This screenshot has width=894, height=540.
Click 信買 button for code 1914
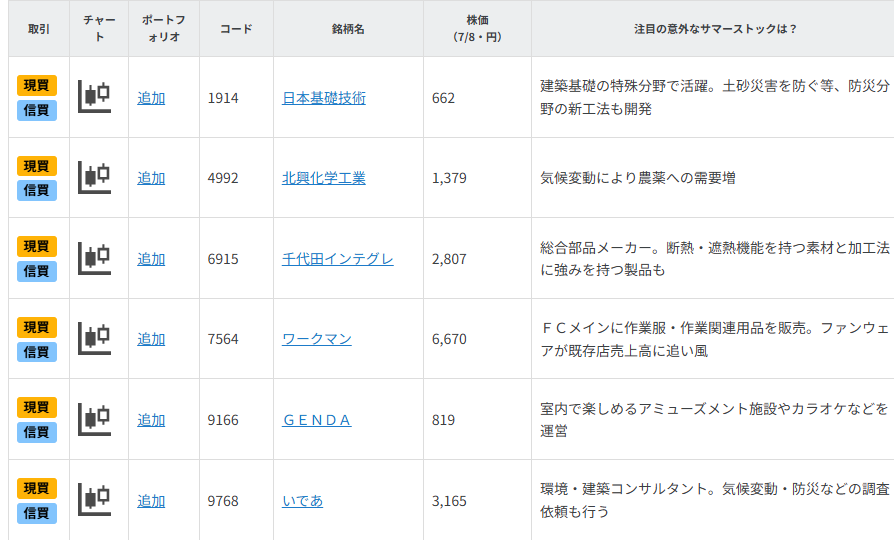36,110
